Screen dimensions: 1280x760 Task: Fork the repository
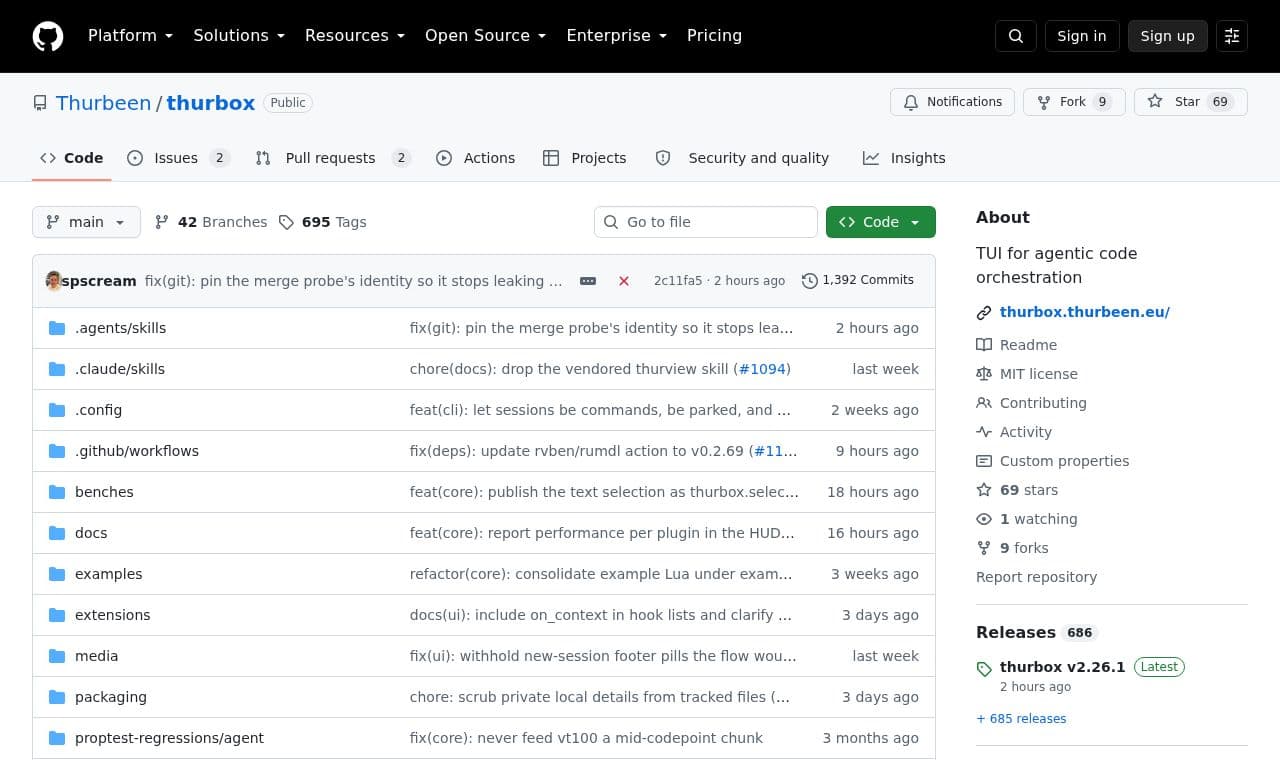1074,102
